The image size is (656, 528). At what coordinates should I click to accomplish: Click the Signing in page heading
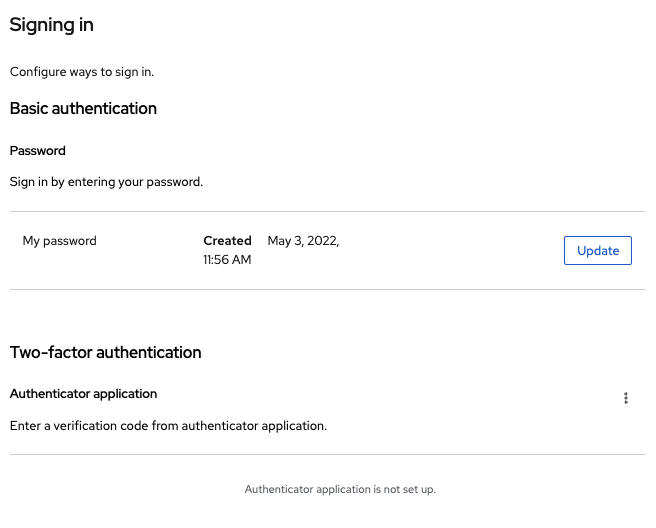[52, 25]
